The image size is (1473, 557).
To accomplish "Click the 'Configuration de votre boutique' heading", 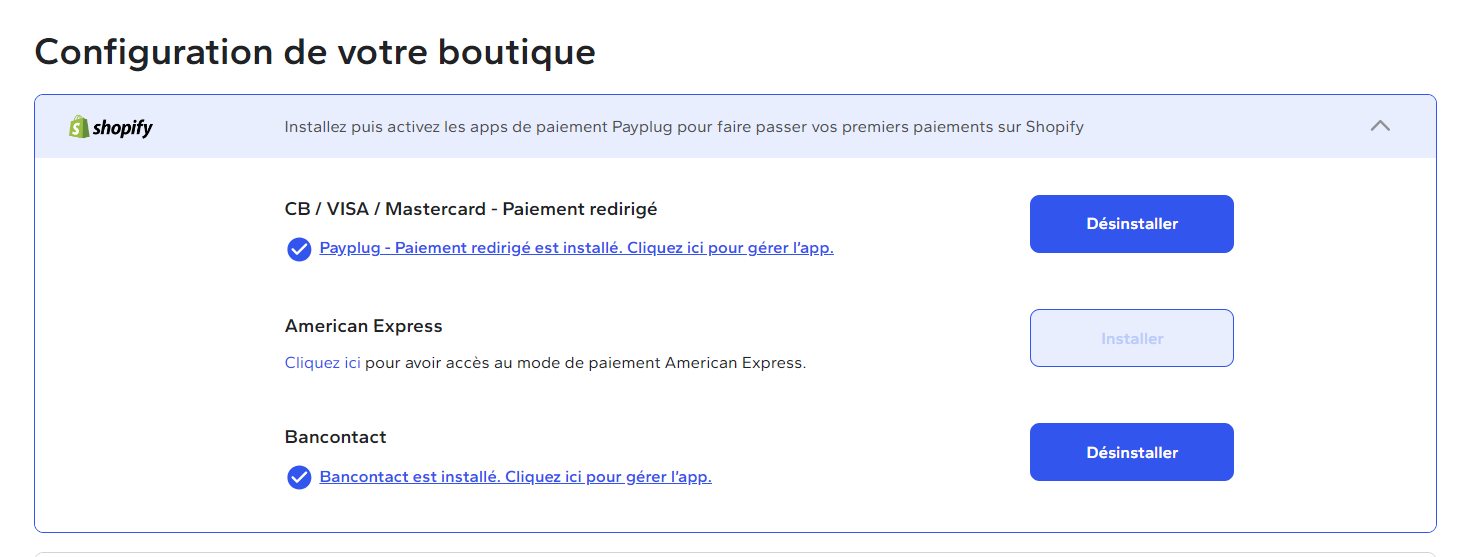I will [x=315, y=51].
